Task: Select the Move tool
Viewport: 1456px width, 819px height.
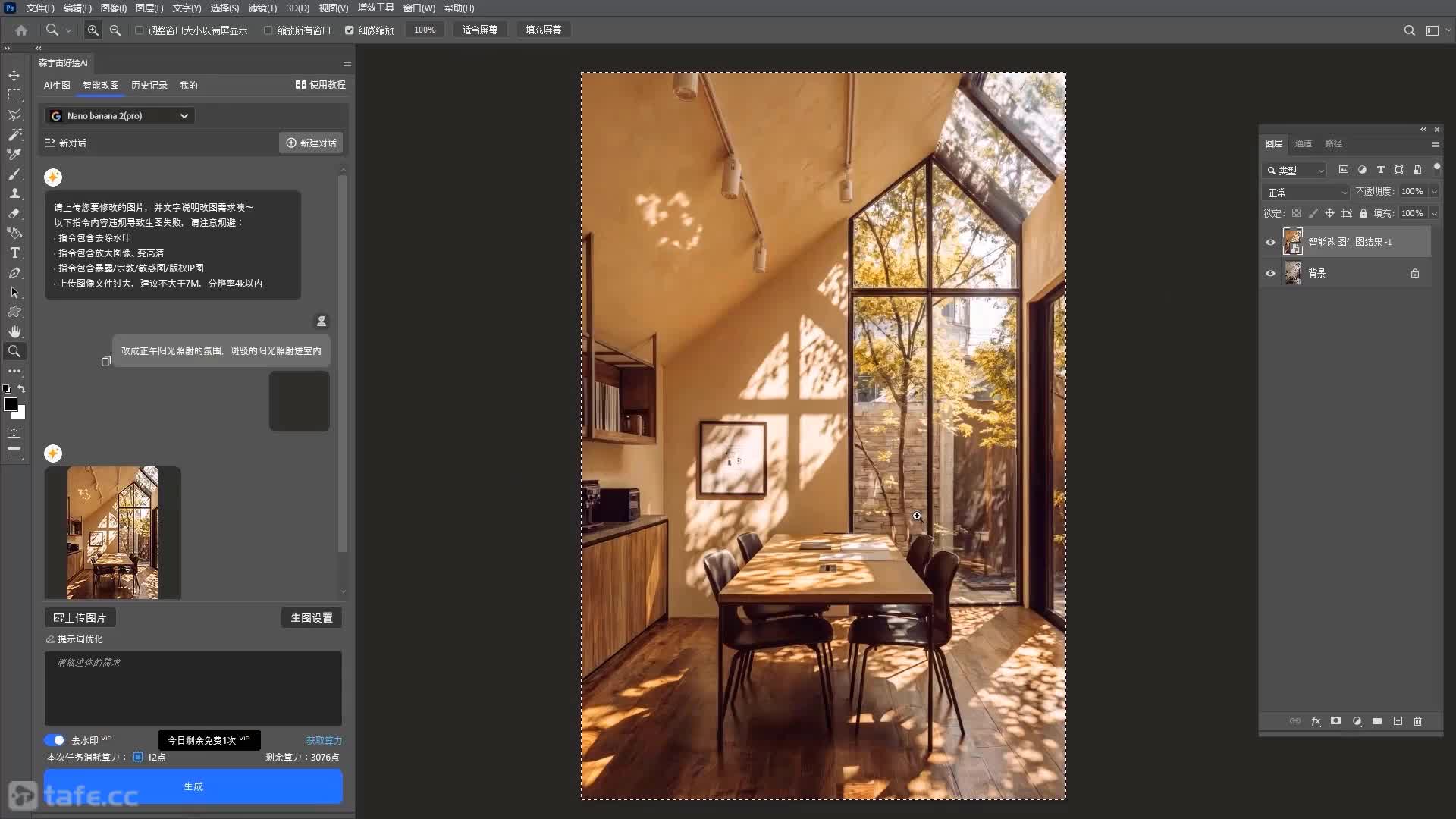Action: pyautogui.click(x=14, y=76)
